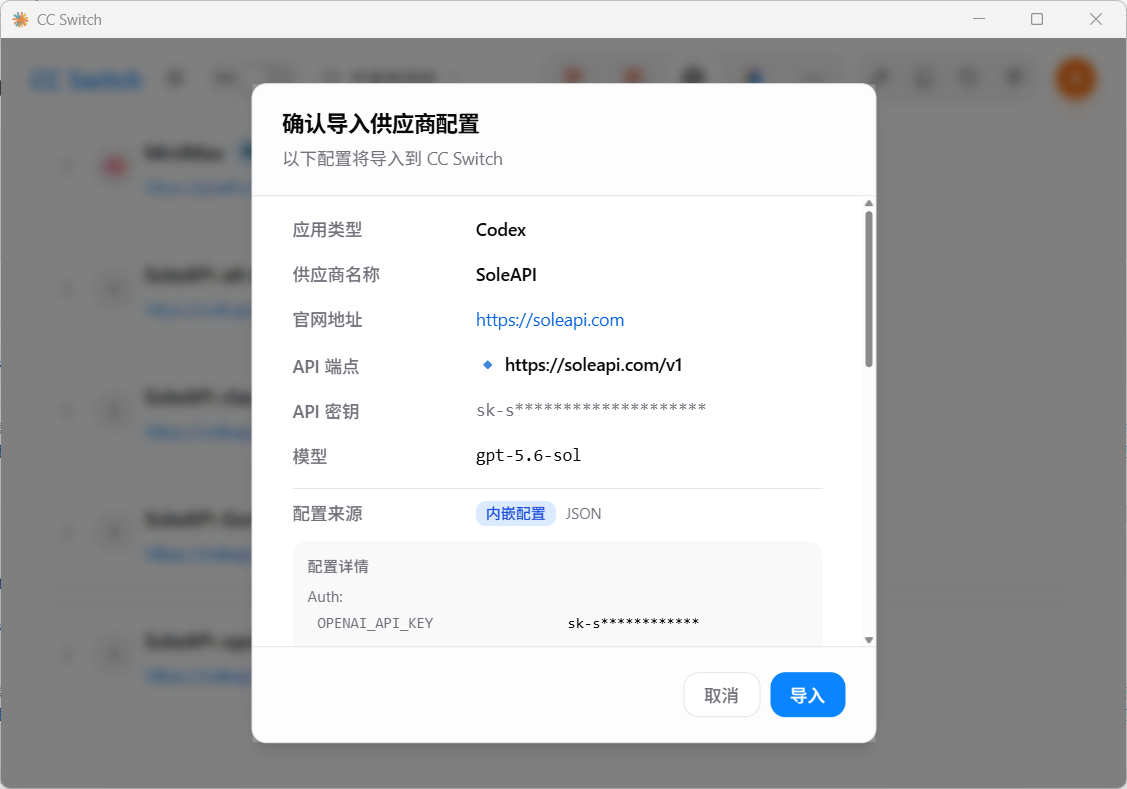Click the 确认导入供应商配置 dialog title
The height and width of the screenshot is (789, 1127).
(381, 124)
